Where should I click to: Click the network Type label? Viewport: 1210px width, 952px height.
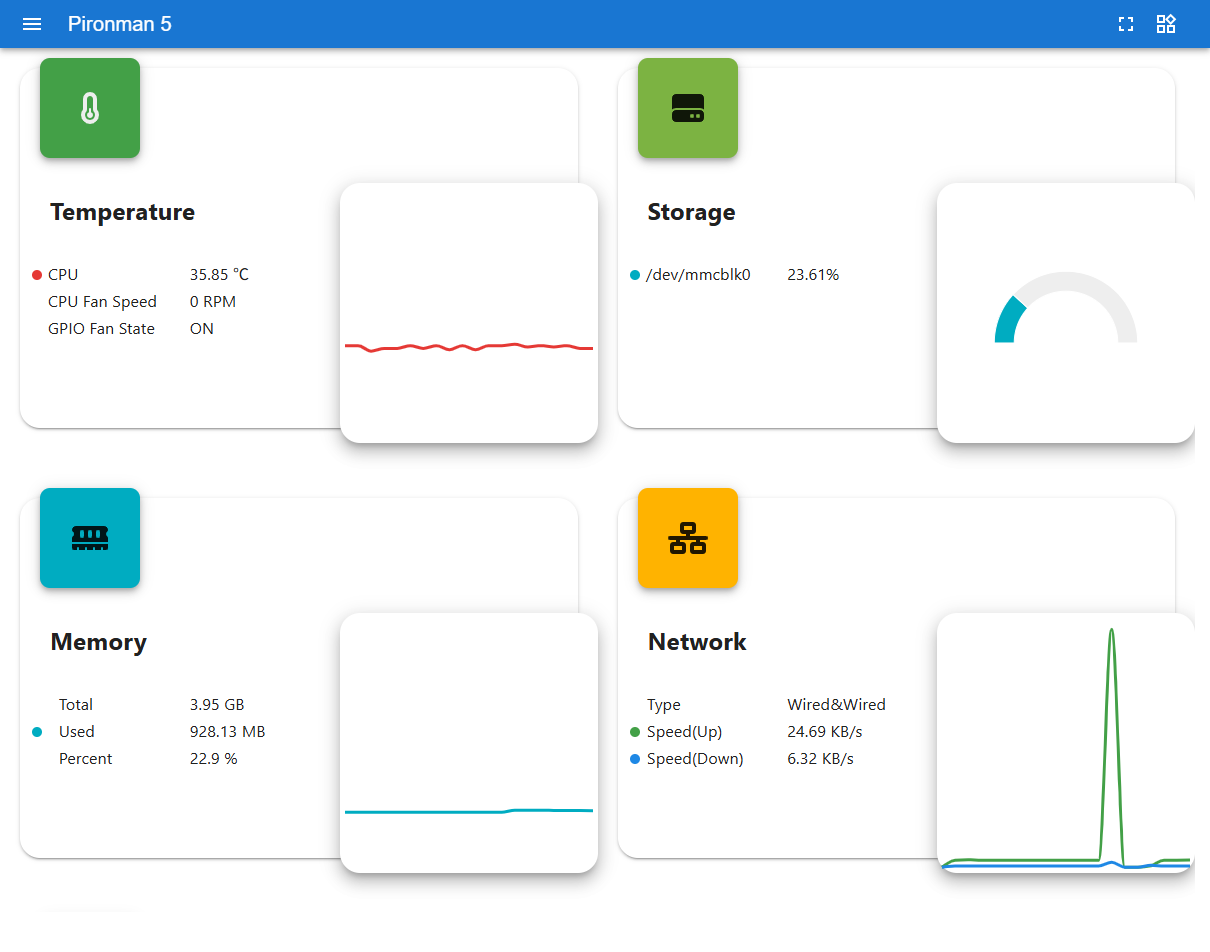664,704
